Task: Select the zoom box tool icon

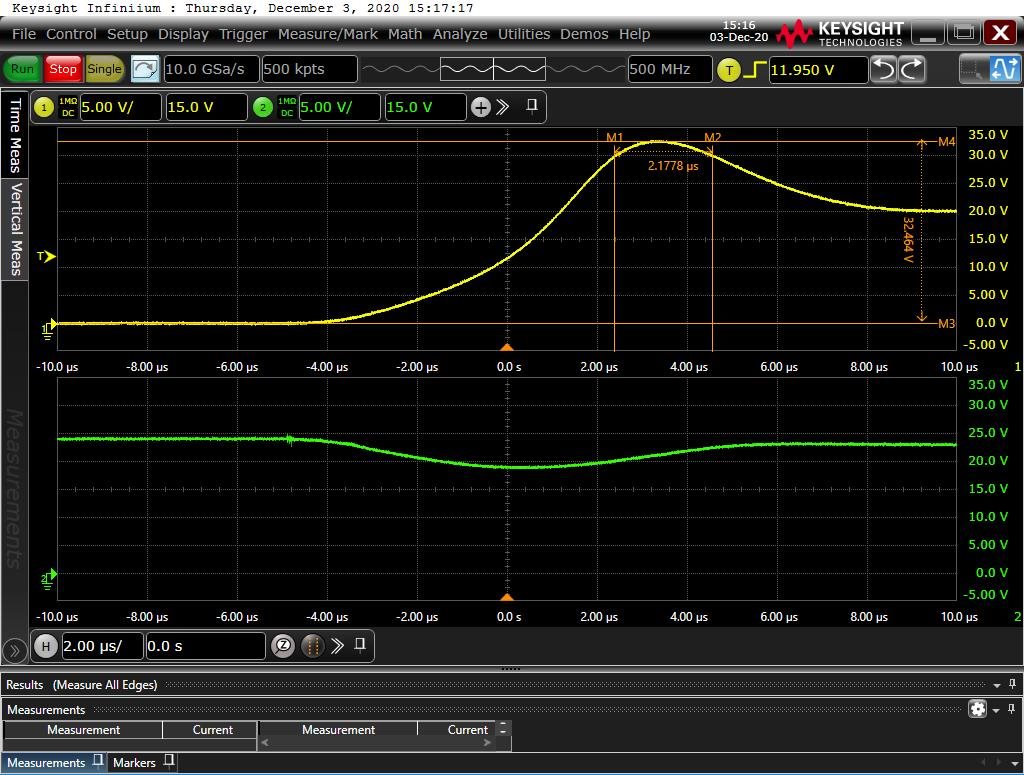Action: coord(973,69)
